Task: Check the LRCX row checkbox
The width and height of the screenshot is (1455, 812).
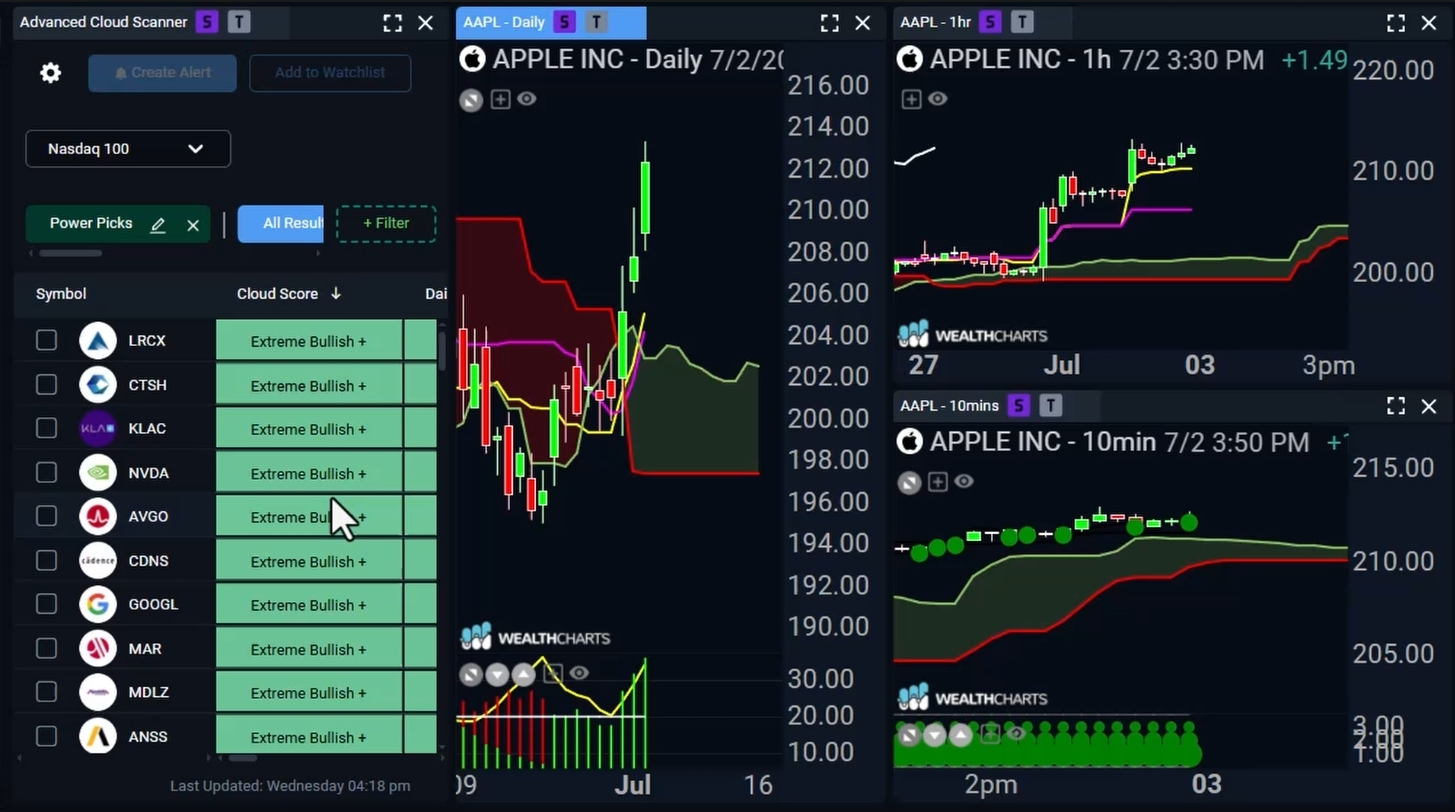Action: point(46,341)
